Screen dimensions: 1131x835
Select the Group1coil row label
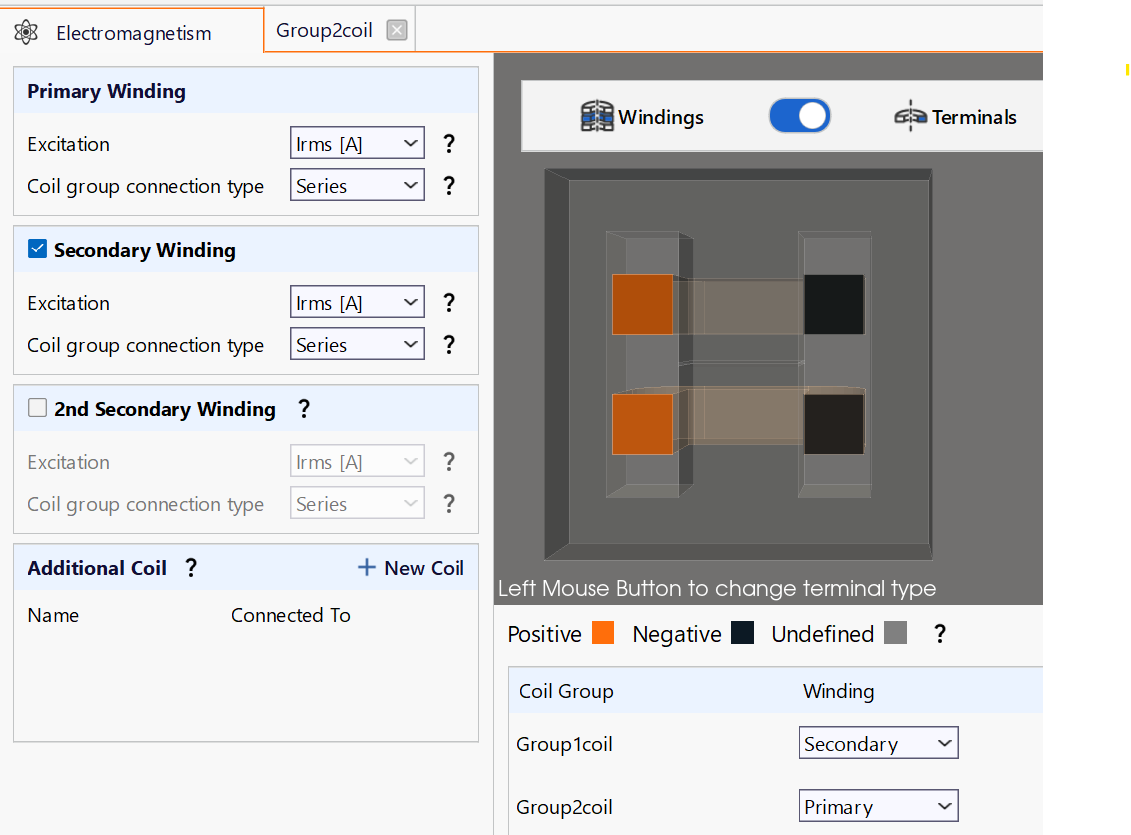coord(564,744)
